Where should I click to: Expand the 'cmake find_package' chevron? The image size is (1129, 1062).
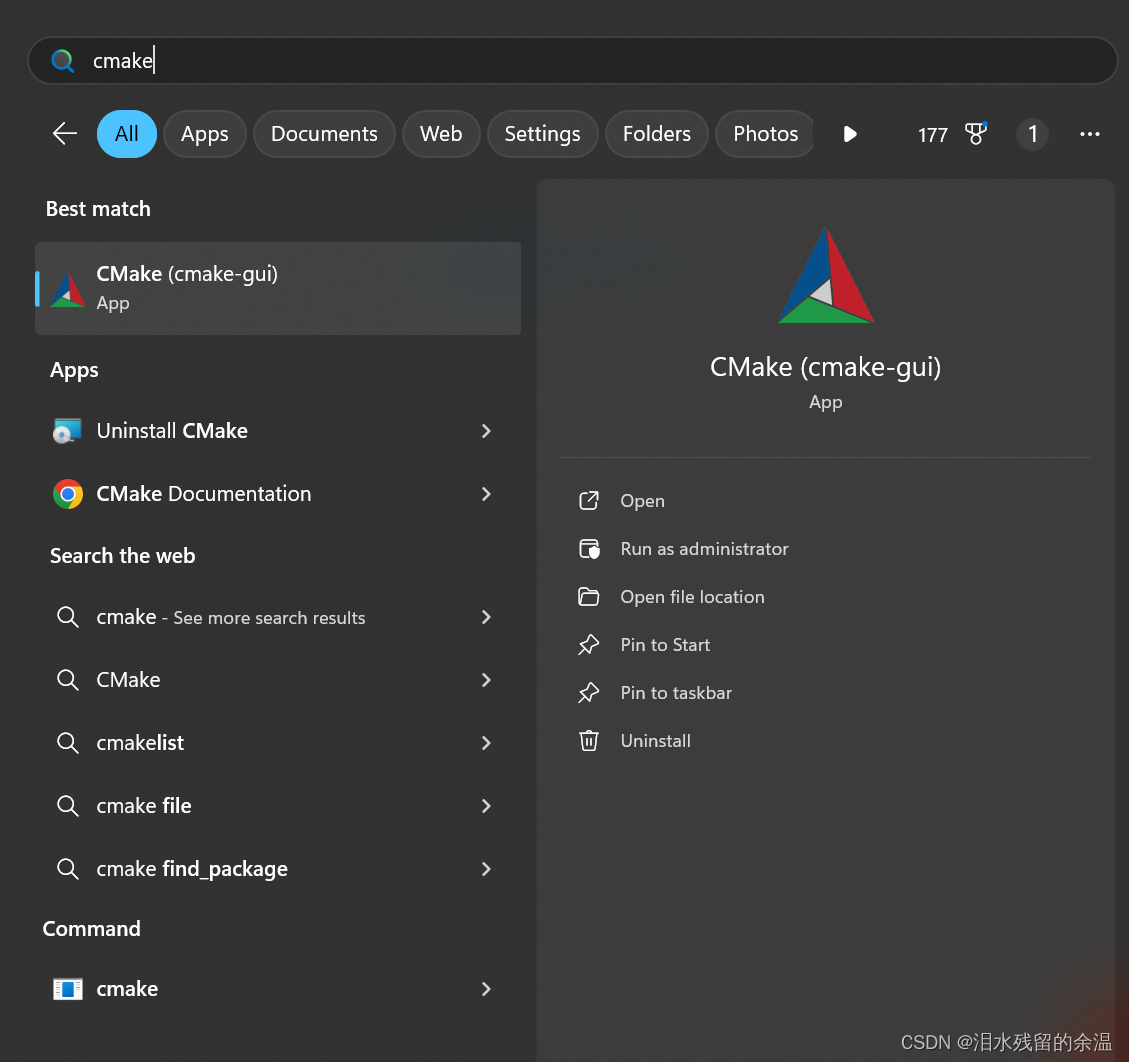[x=486, y=869]
